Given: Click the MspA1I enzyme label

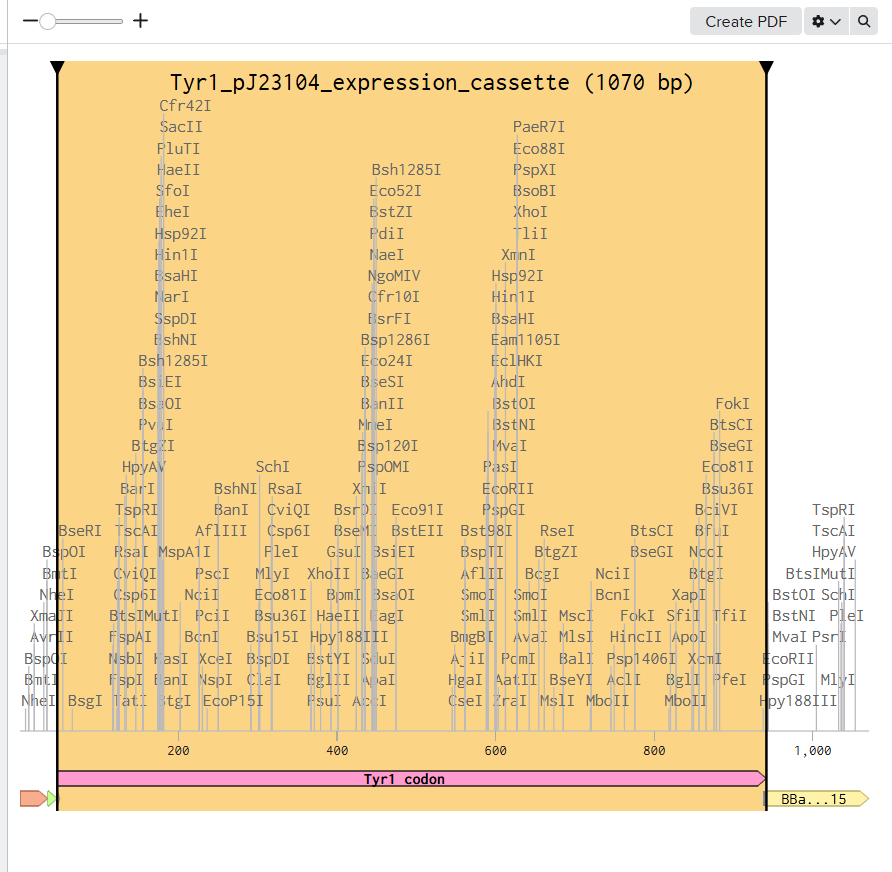Looking at the screenshot, I should [x=184, y=552].
